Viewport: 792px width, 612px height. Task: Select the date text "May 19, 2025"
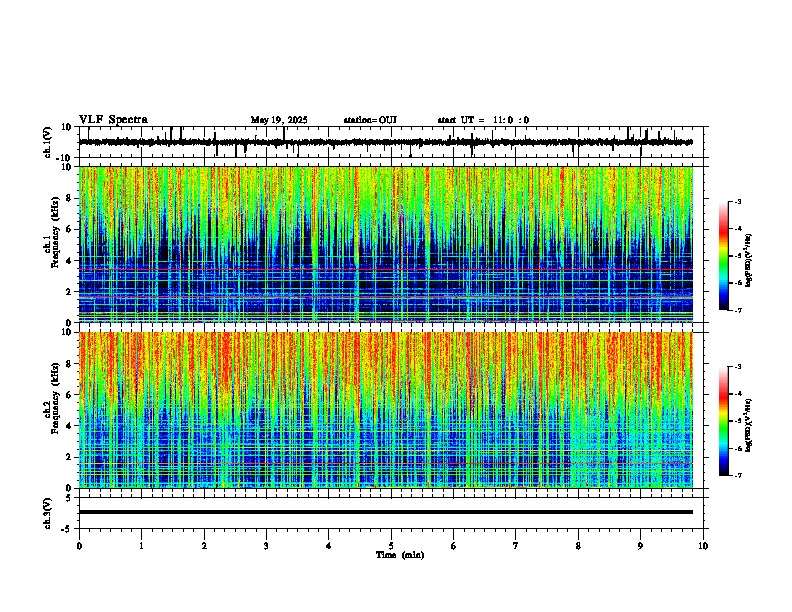(x=279, y=120)
